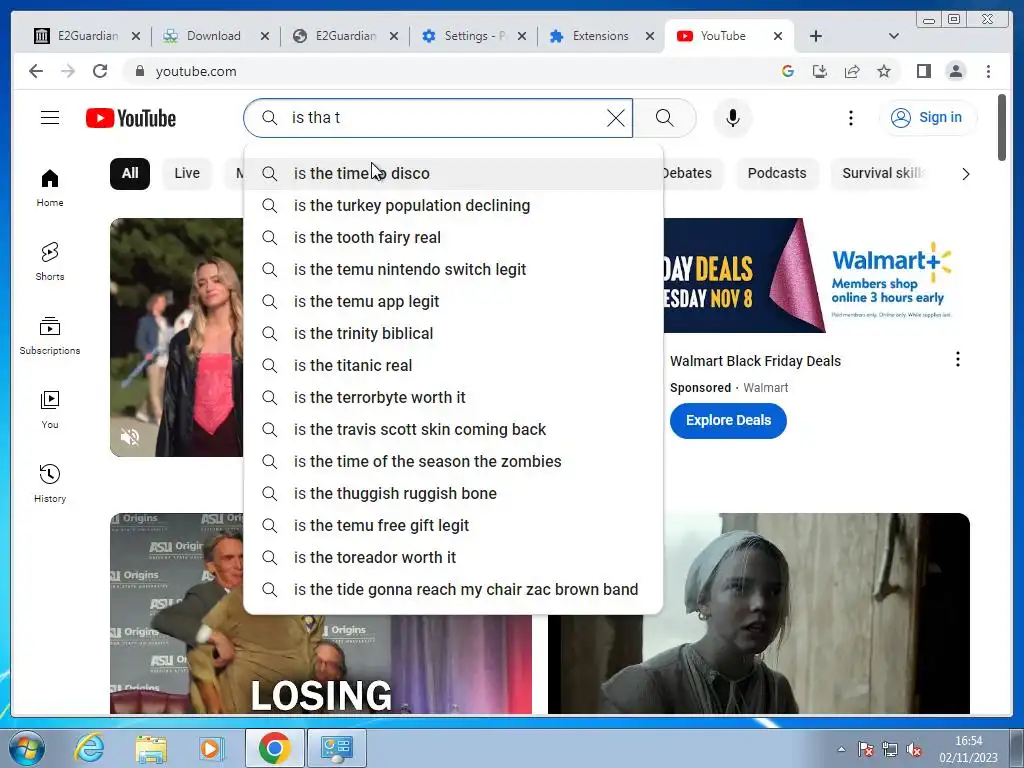The image size is (1024, 768).
Task: Open Windows Media Player on taskbar
Action: click(211, 748)
